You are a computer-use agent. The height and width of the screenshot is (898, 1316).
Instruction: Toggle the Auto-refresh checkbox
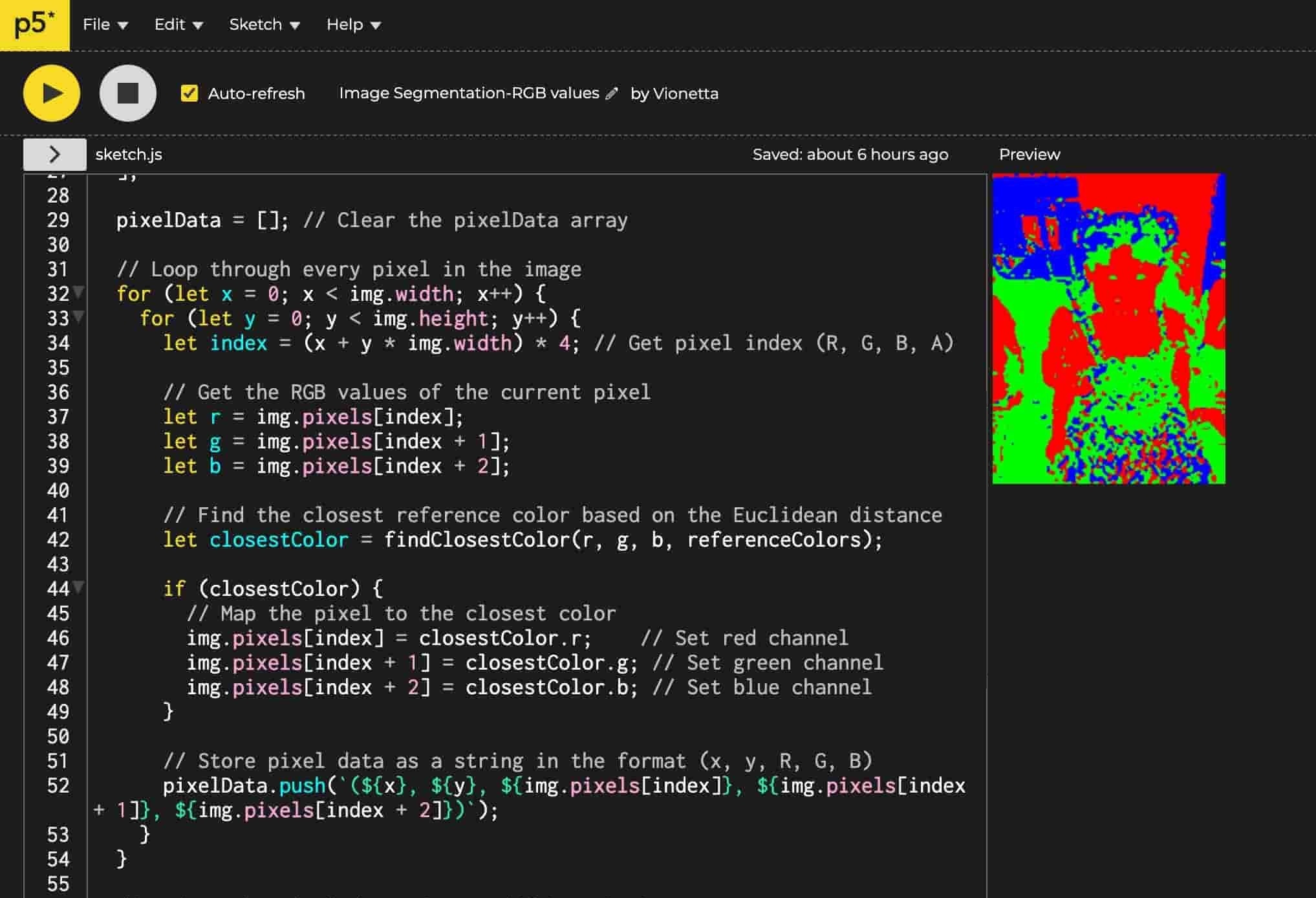[x=189, y=93]
